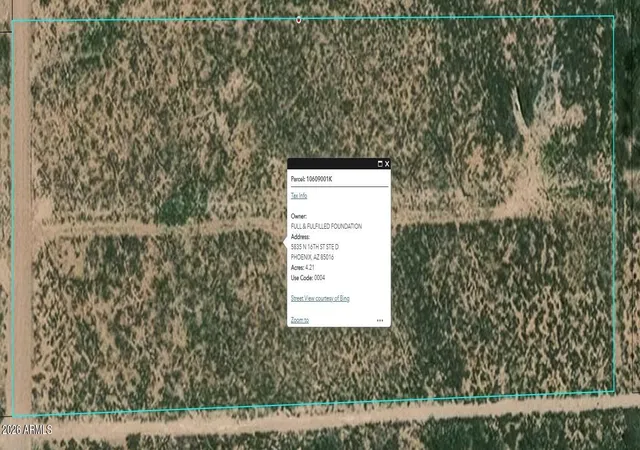Image resolution: width=640 pixels, height=450 pixels.
Task: Open Street View courtesy of Bing
Action: click(320, 299)
